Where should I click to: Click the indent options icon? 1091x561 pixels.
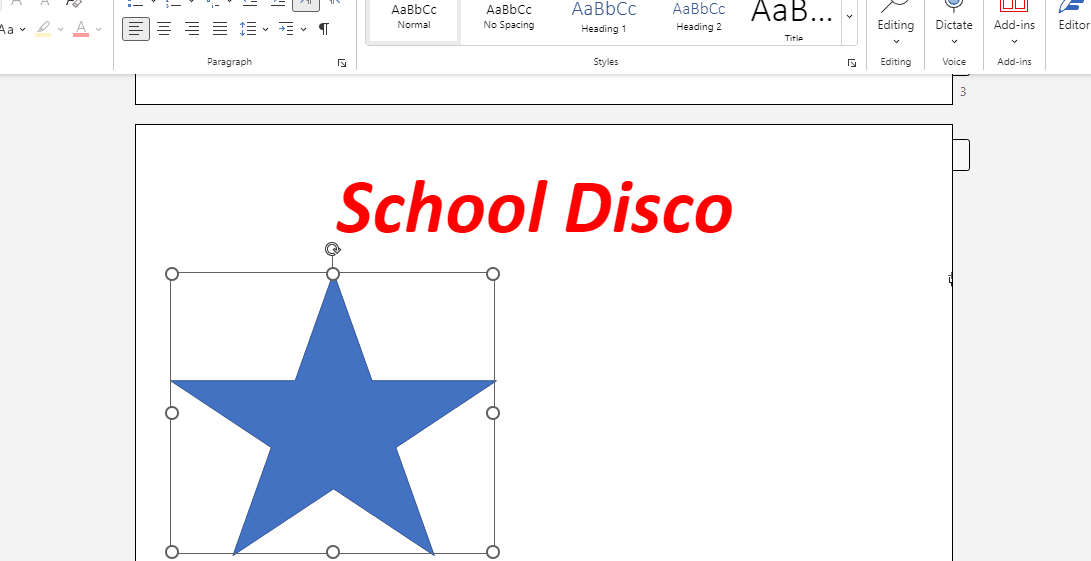tap(286, 29)
